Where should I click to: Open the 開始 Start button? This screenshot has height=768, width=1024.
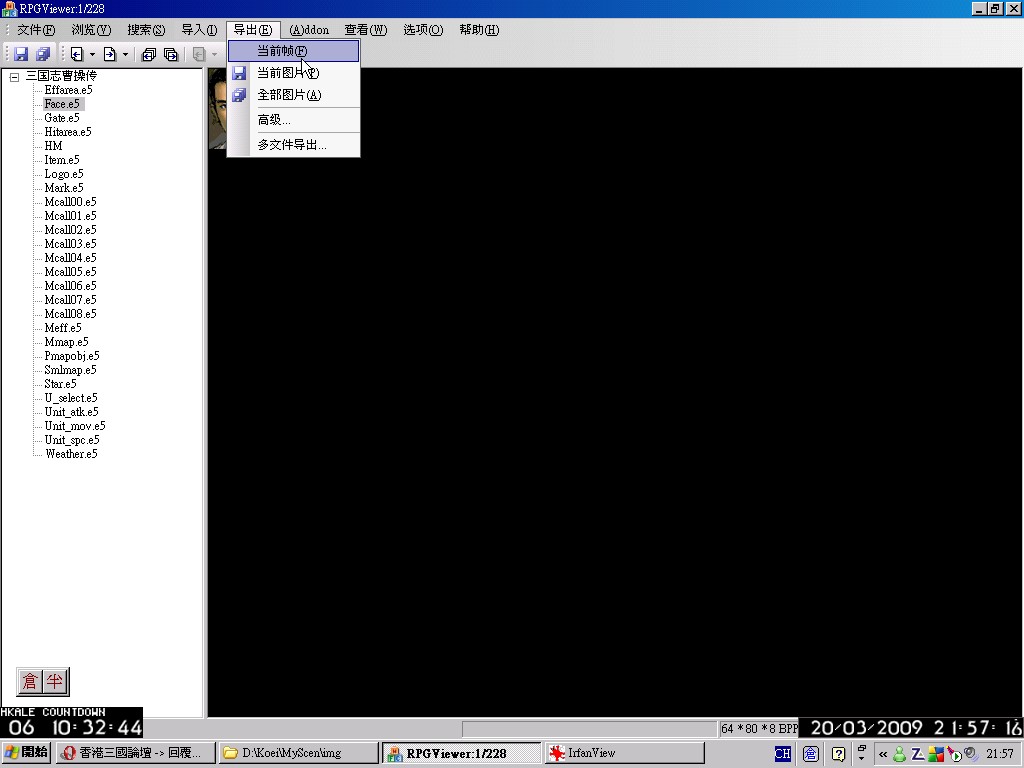click(26, 753)
